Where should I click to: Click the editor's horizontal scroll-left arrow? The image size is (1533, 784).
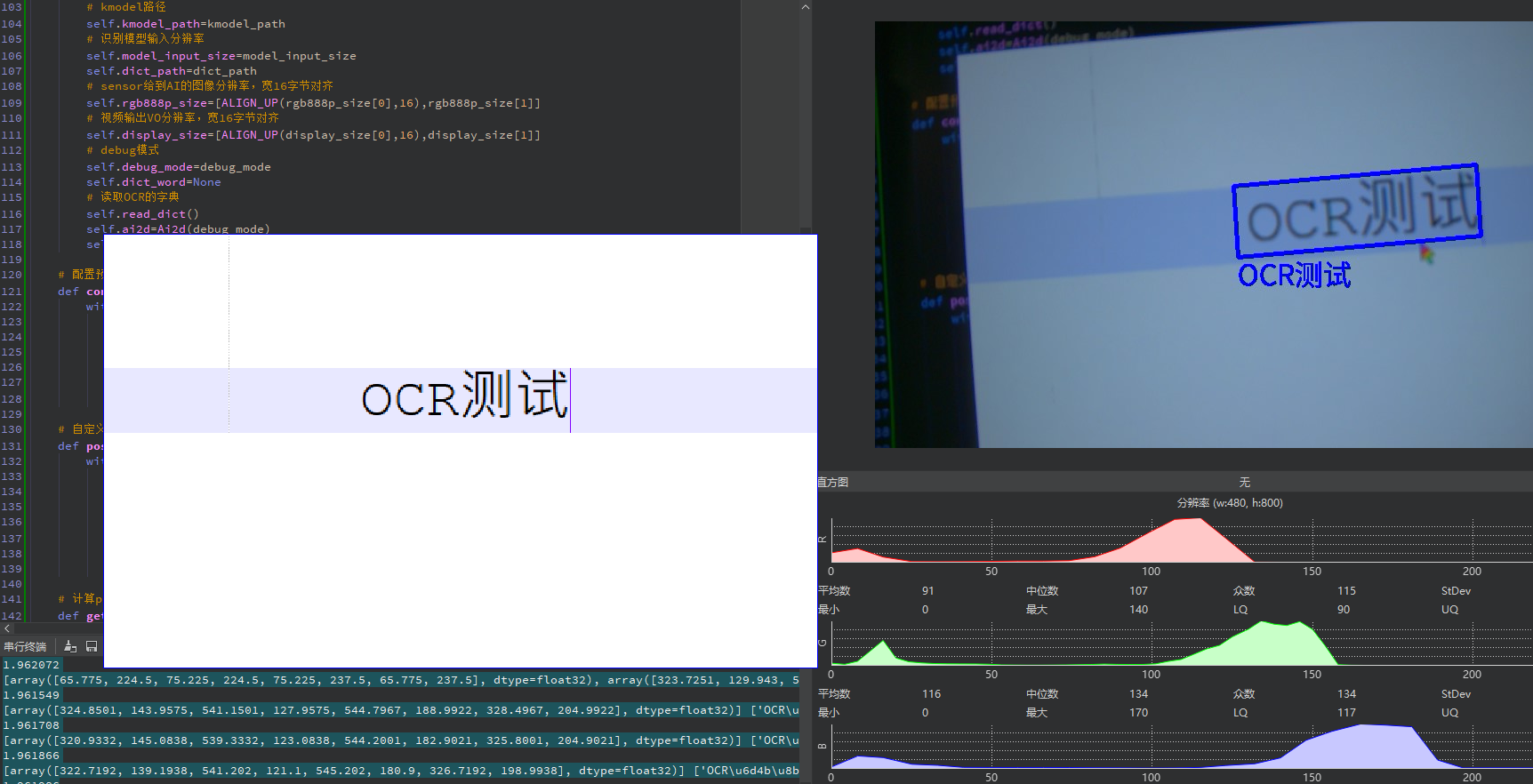tap(7, 628)
